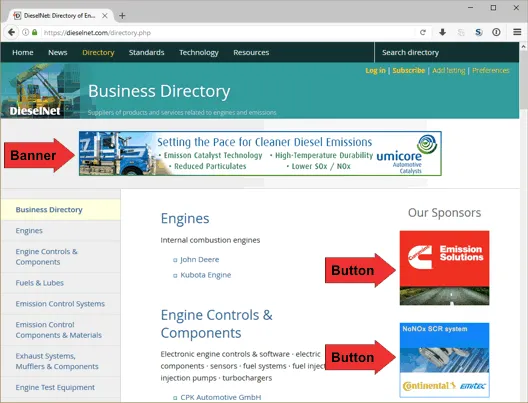Open the downloads arrow icon

click(442, 32)
